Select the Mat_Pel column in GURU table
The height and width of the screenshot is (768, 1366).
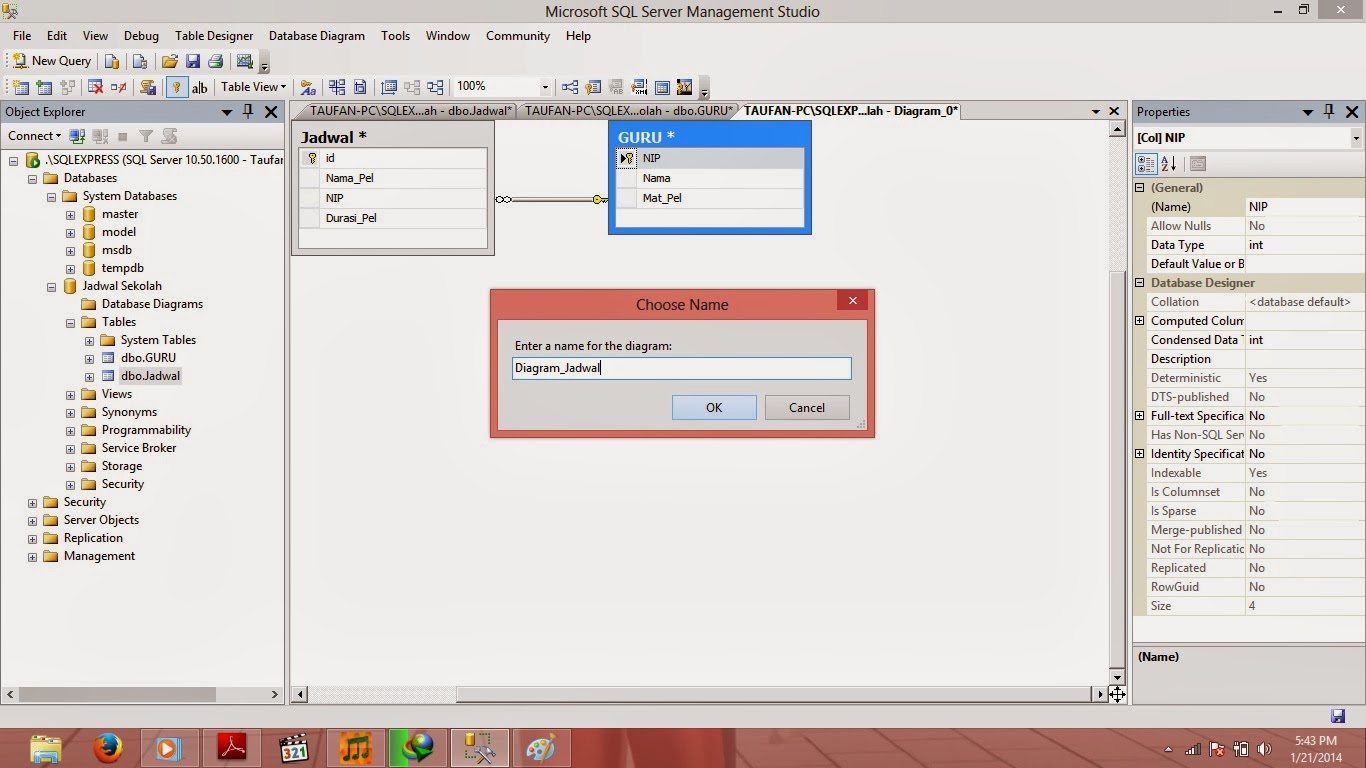[710, 198]
